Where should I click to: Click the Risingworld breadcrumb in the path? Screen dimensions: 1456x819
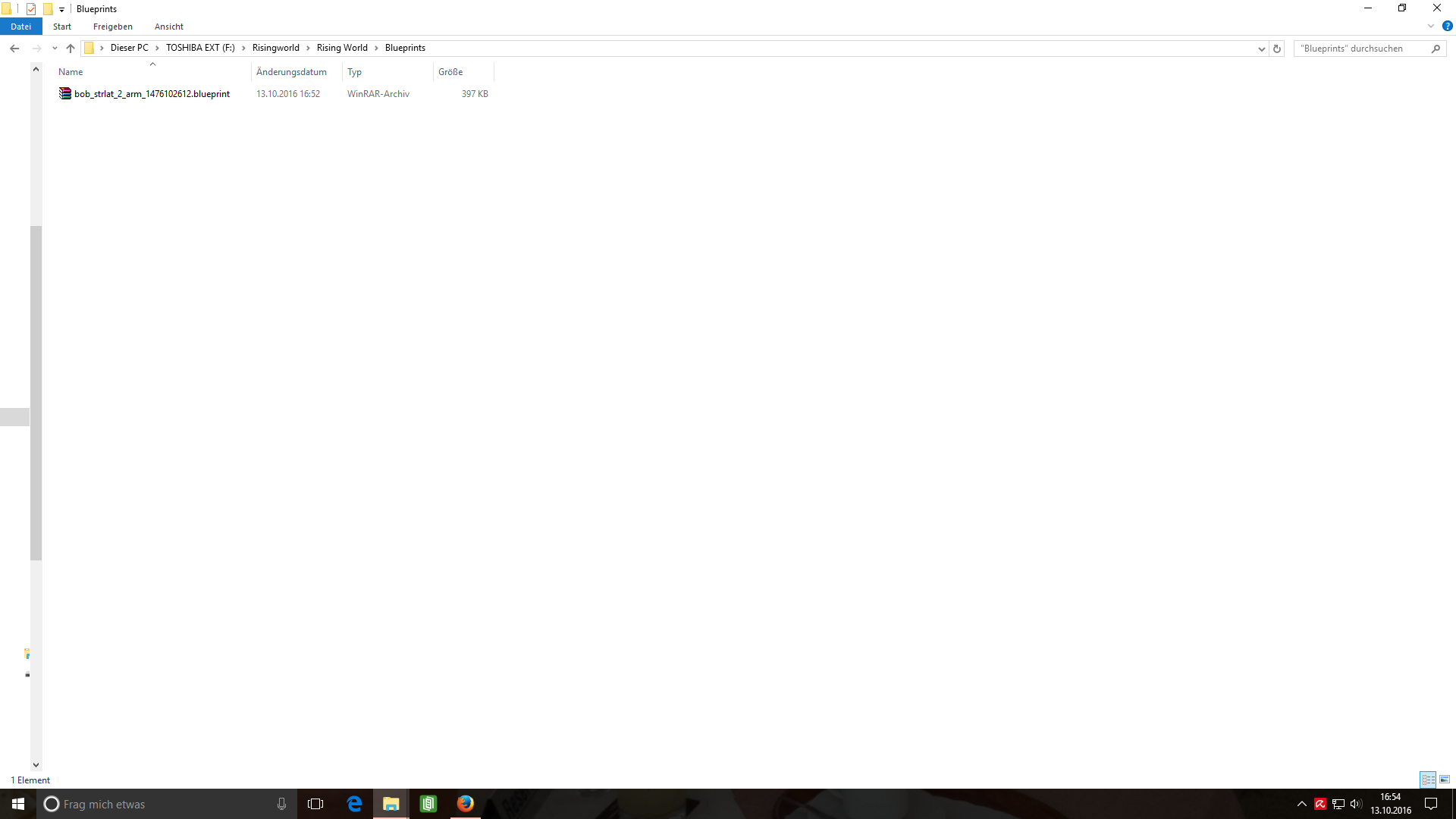(x=275, y=48)
